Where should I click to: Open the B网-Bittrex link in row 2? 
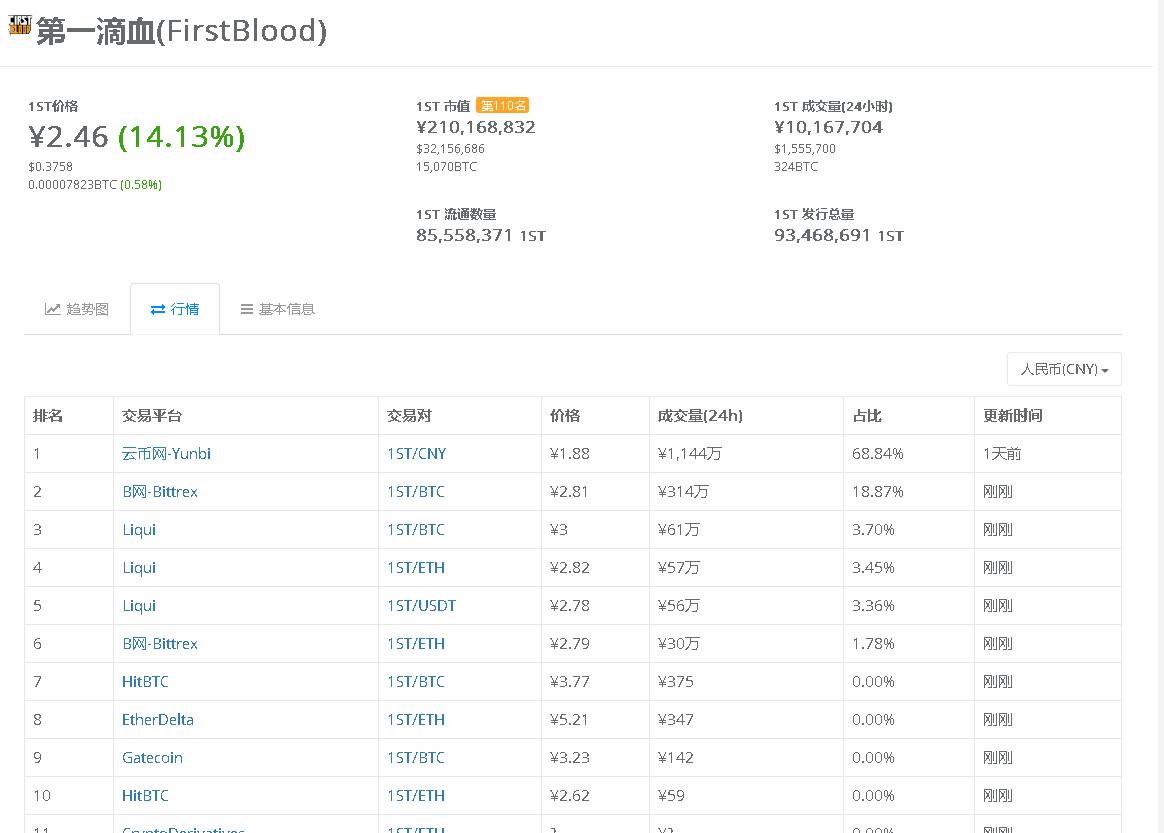pyautogui.click(x=160, y=491)
